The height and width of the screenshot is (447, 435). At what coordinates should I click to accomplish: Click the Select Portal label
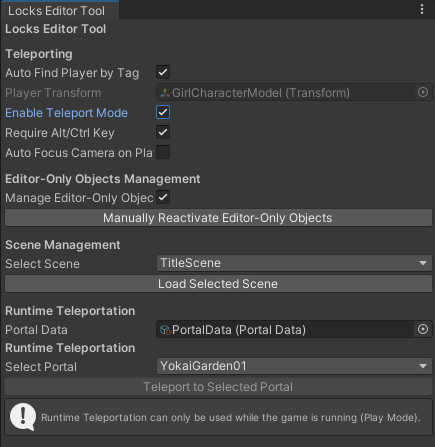41,367
